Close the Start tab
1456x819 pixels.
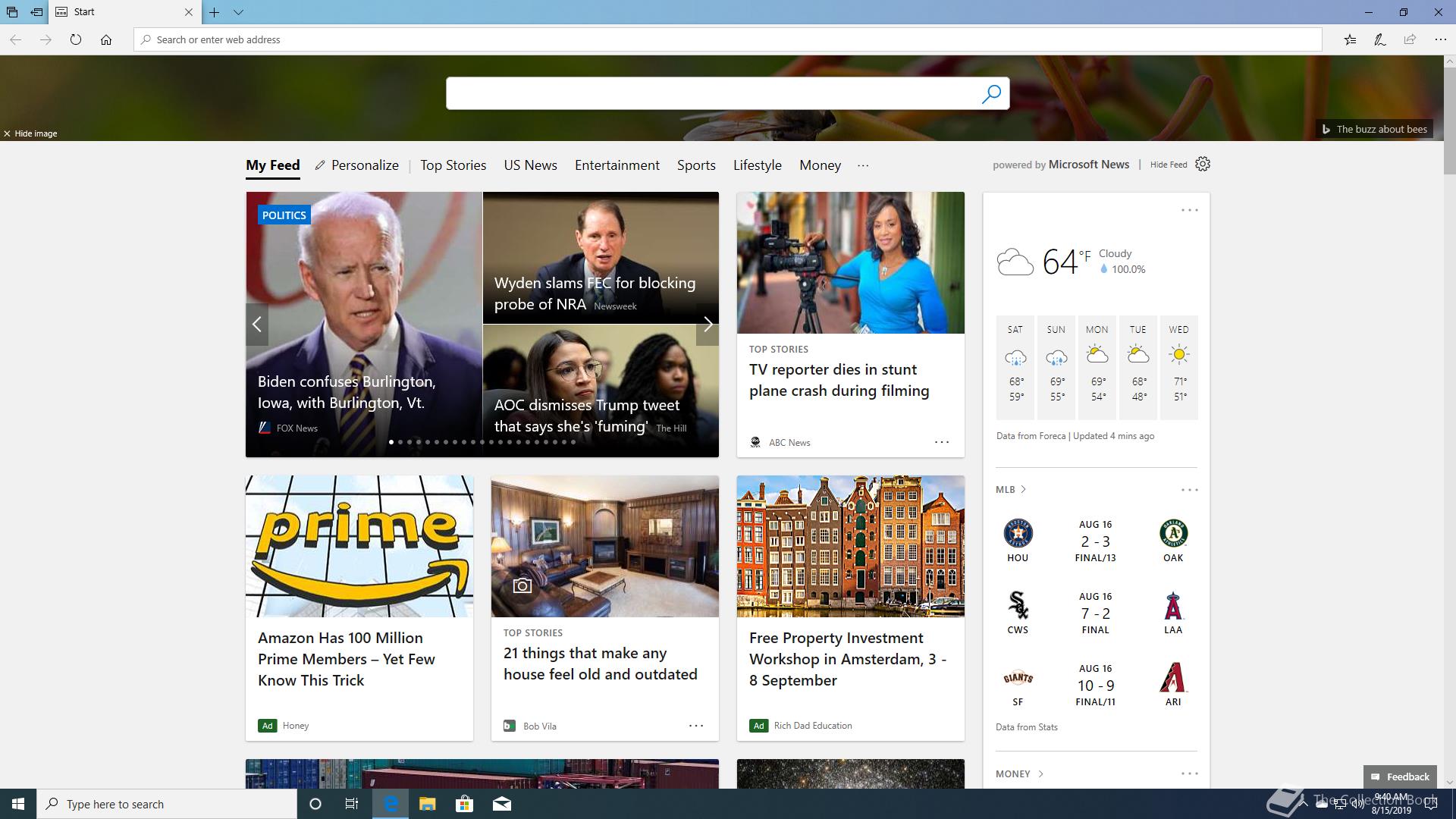(x=189, y=12)
